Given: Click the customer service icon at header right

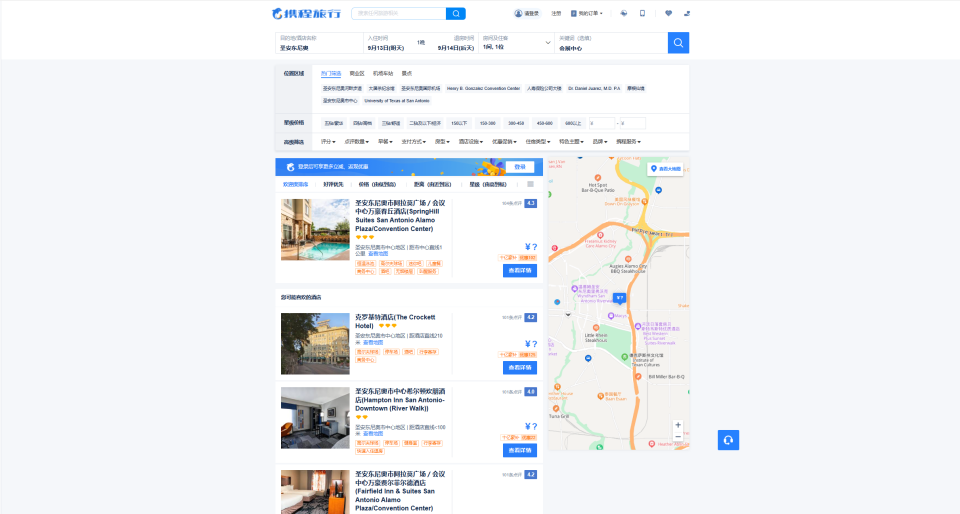Looking at the screenshot, I should tap(686, 13).
